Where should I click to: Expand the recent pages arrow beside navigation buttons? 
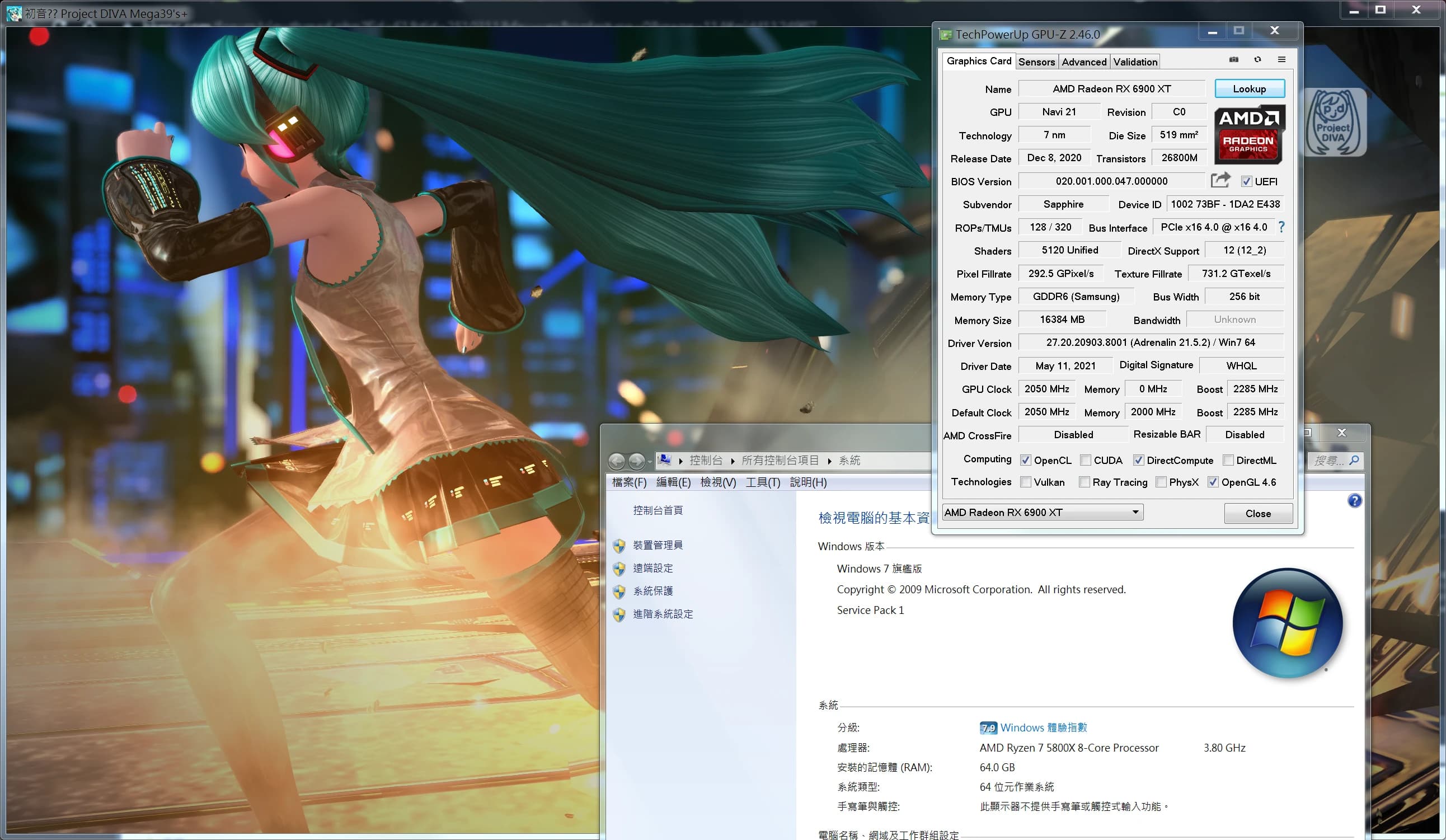[650, 461]
